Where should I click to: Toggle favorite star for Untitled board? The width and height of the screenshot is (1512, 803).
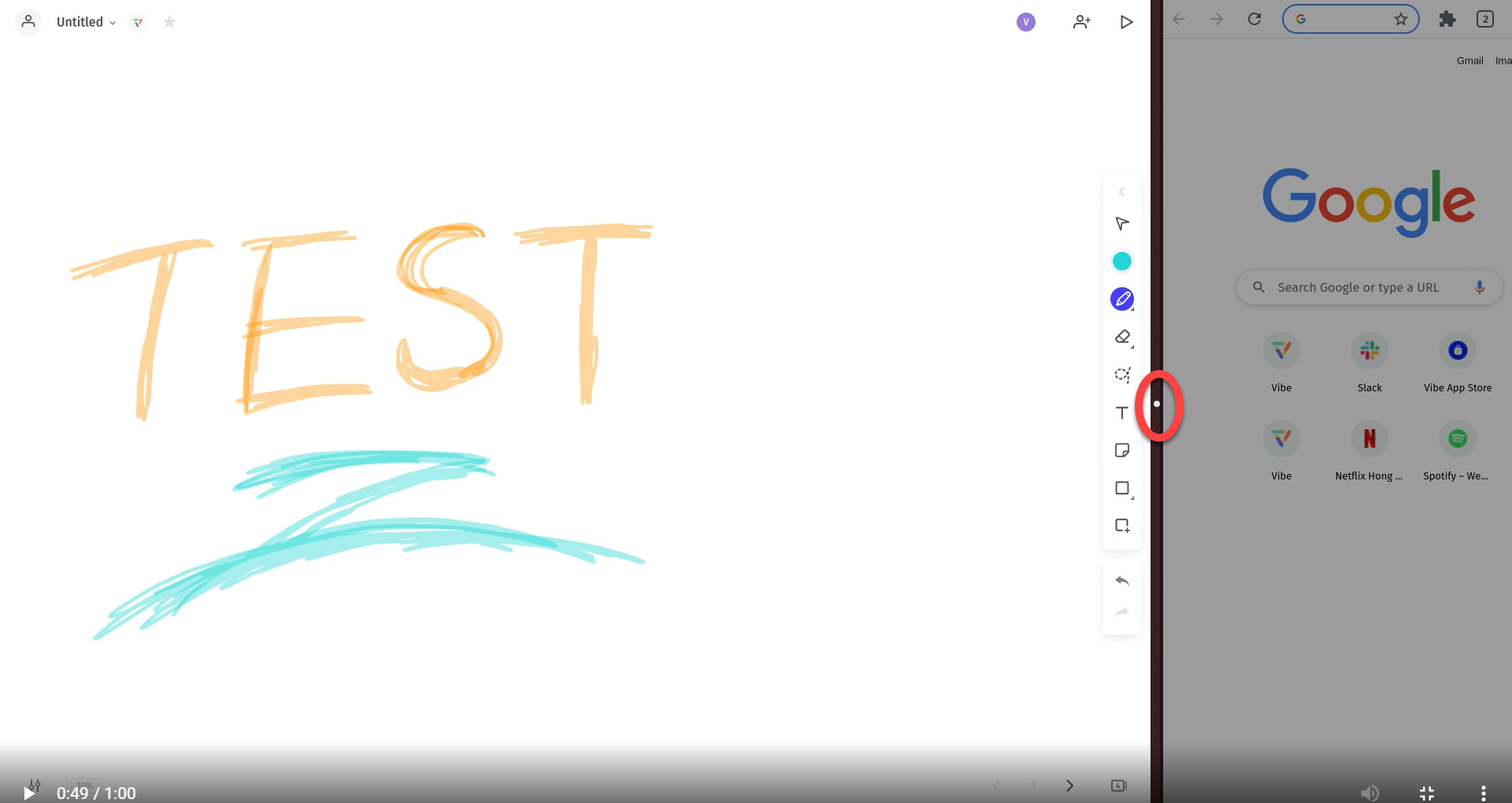click(x=169, y=22)
